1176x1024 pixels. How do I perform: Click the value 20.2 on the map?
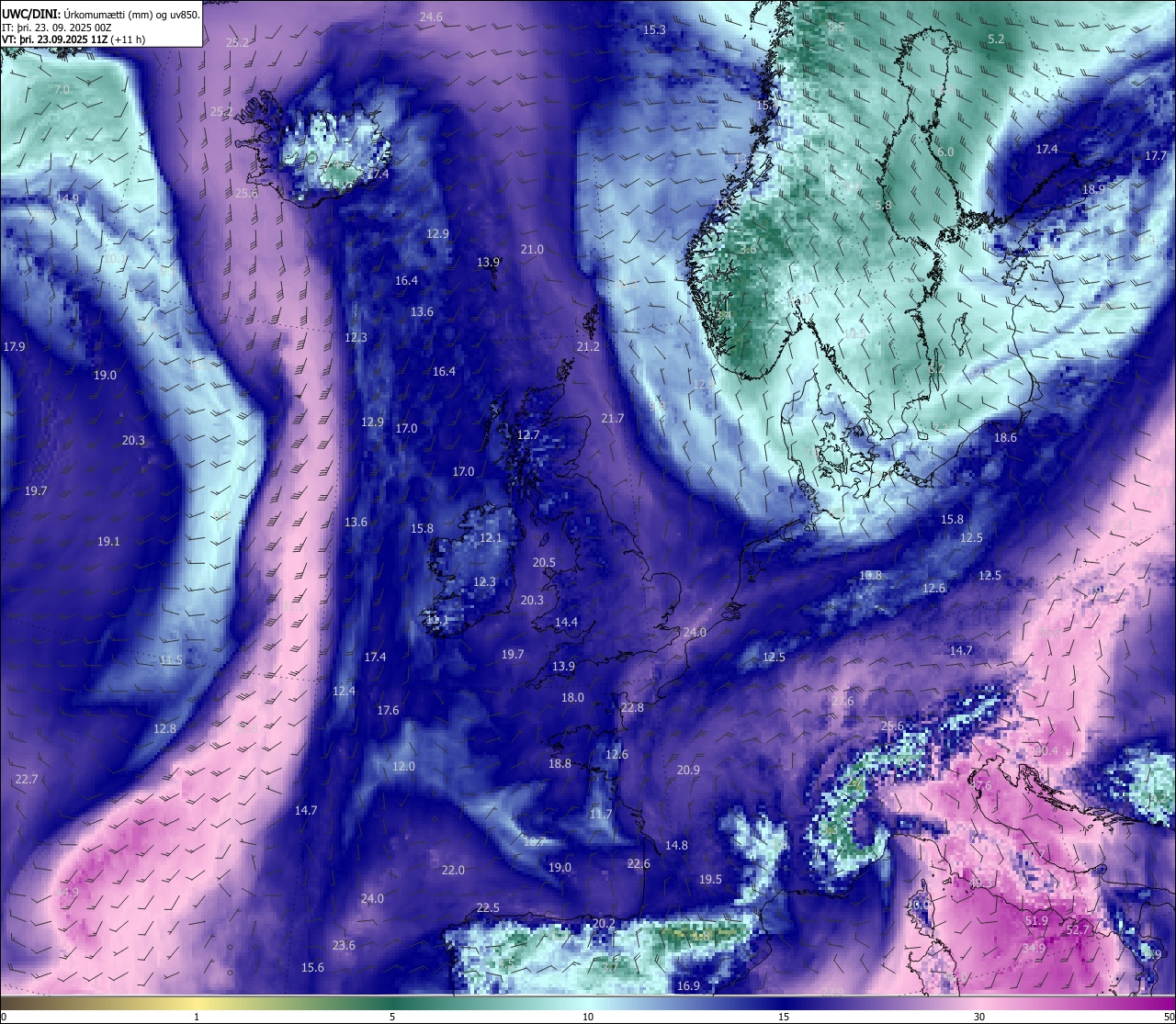(604, 924)
